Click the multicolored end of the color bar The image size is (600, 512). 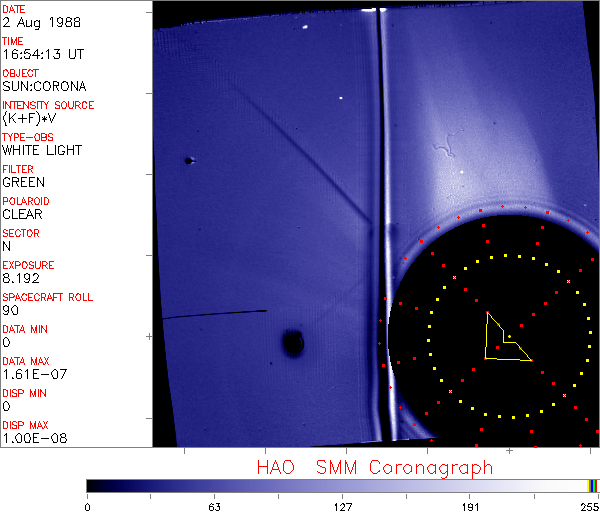click(x=594, y=485)
